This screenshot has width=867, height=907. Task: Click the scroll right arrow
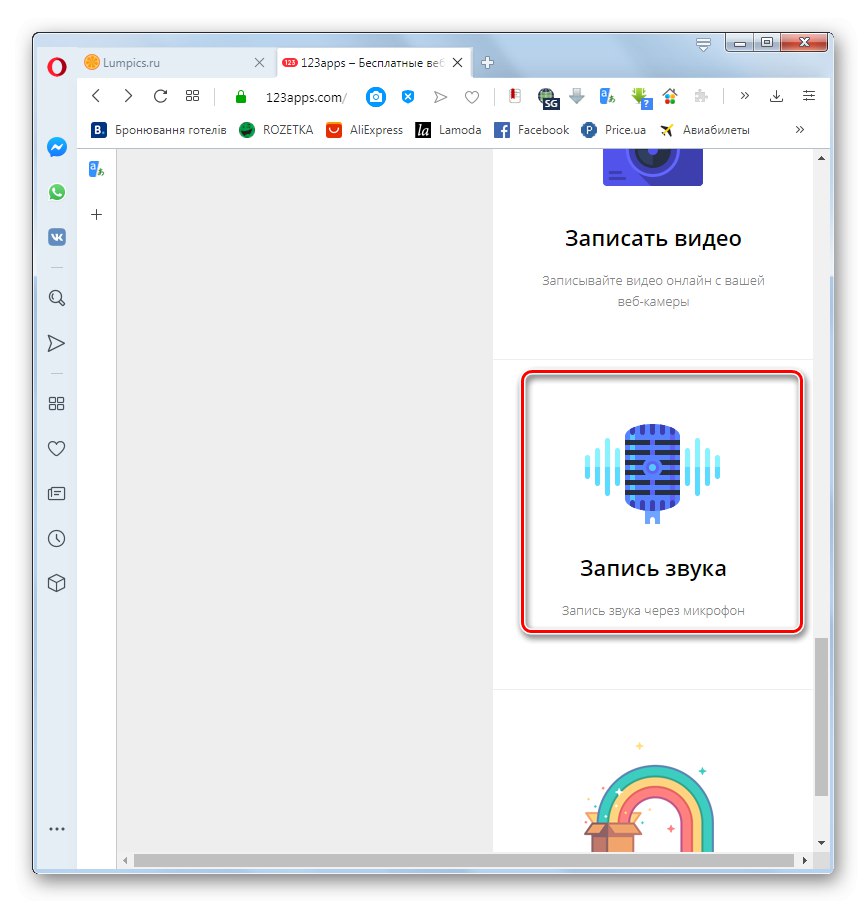pyautogui.click(x=805, y=860)
